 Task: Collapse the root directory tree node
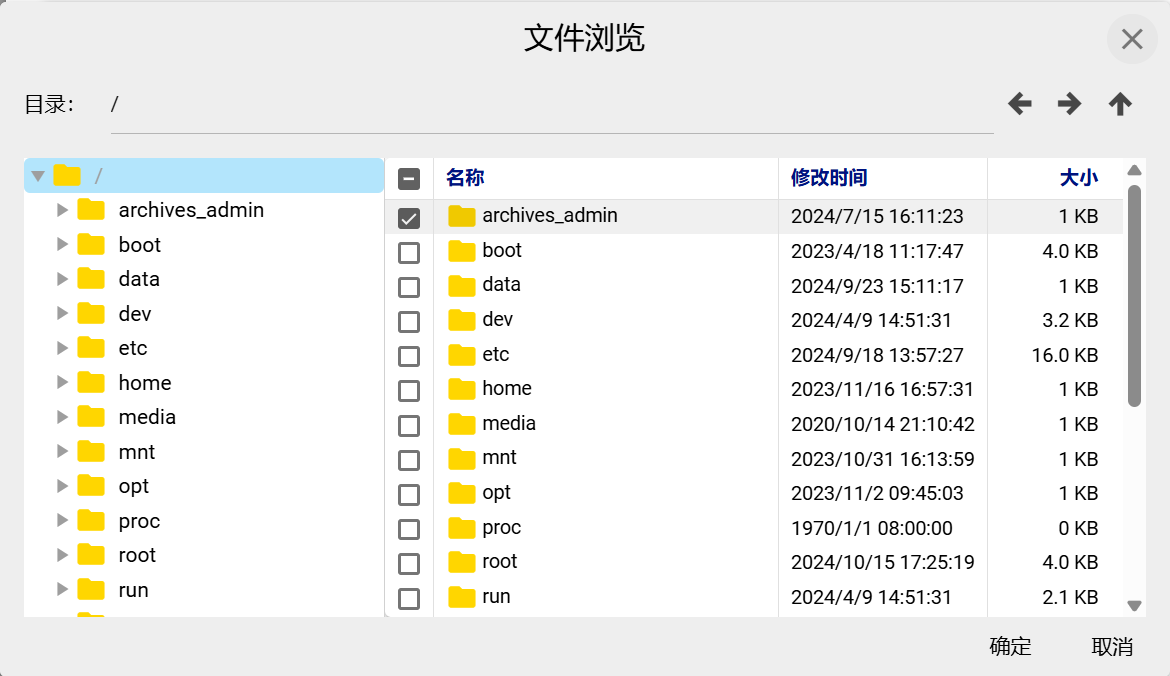[x=38, y=176]
